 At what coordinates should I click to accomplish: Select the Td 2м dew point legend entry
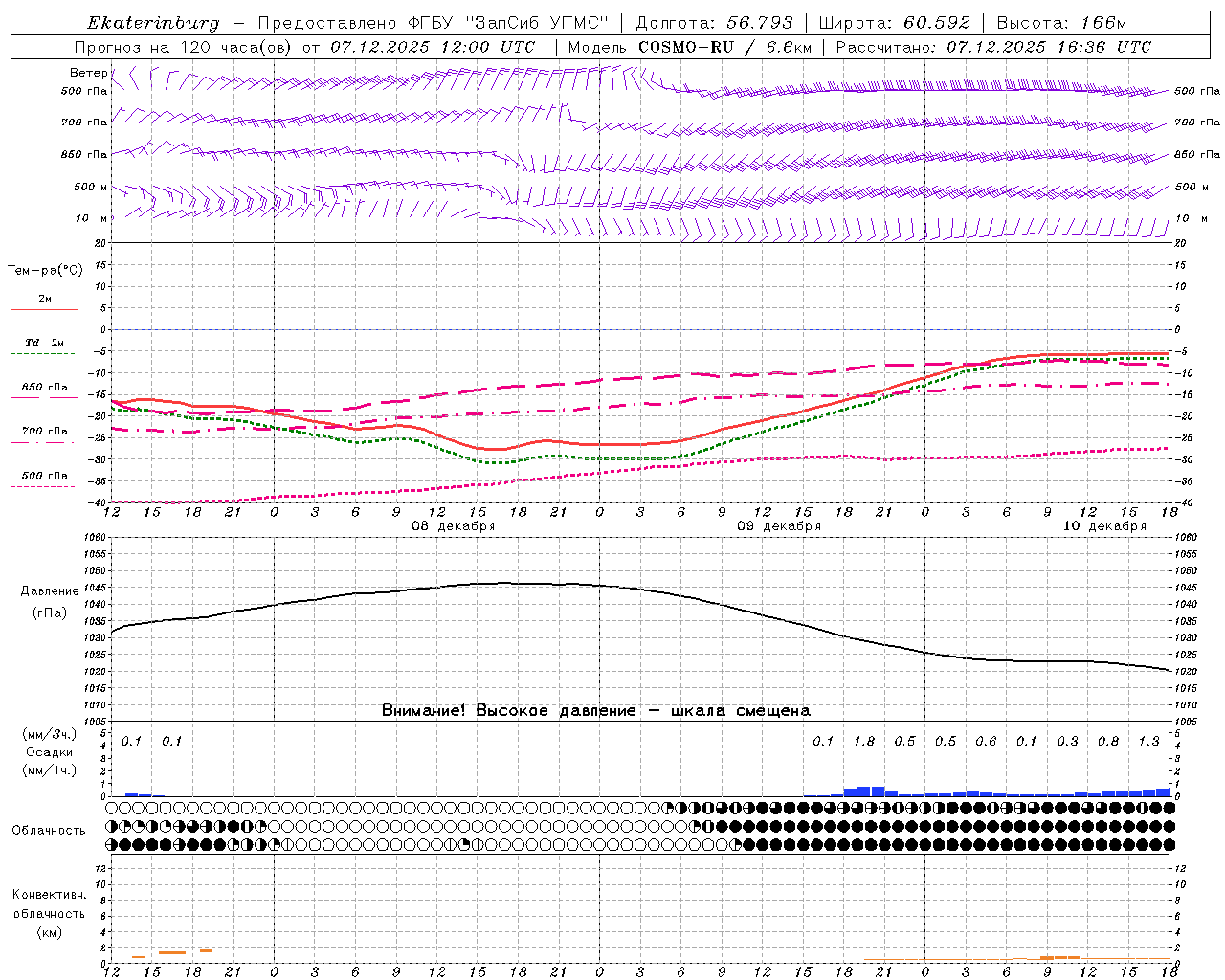click(44, 343)
